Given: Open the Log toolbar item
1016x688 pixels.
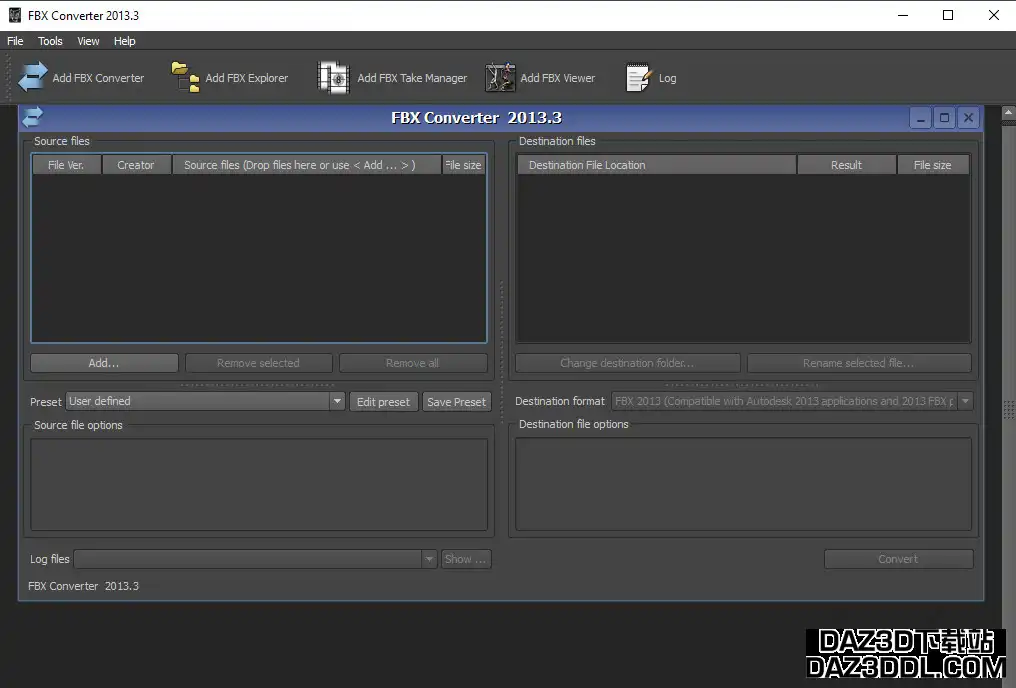Looking at the screenshot, I should [651, 78].
